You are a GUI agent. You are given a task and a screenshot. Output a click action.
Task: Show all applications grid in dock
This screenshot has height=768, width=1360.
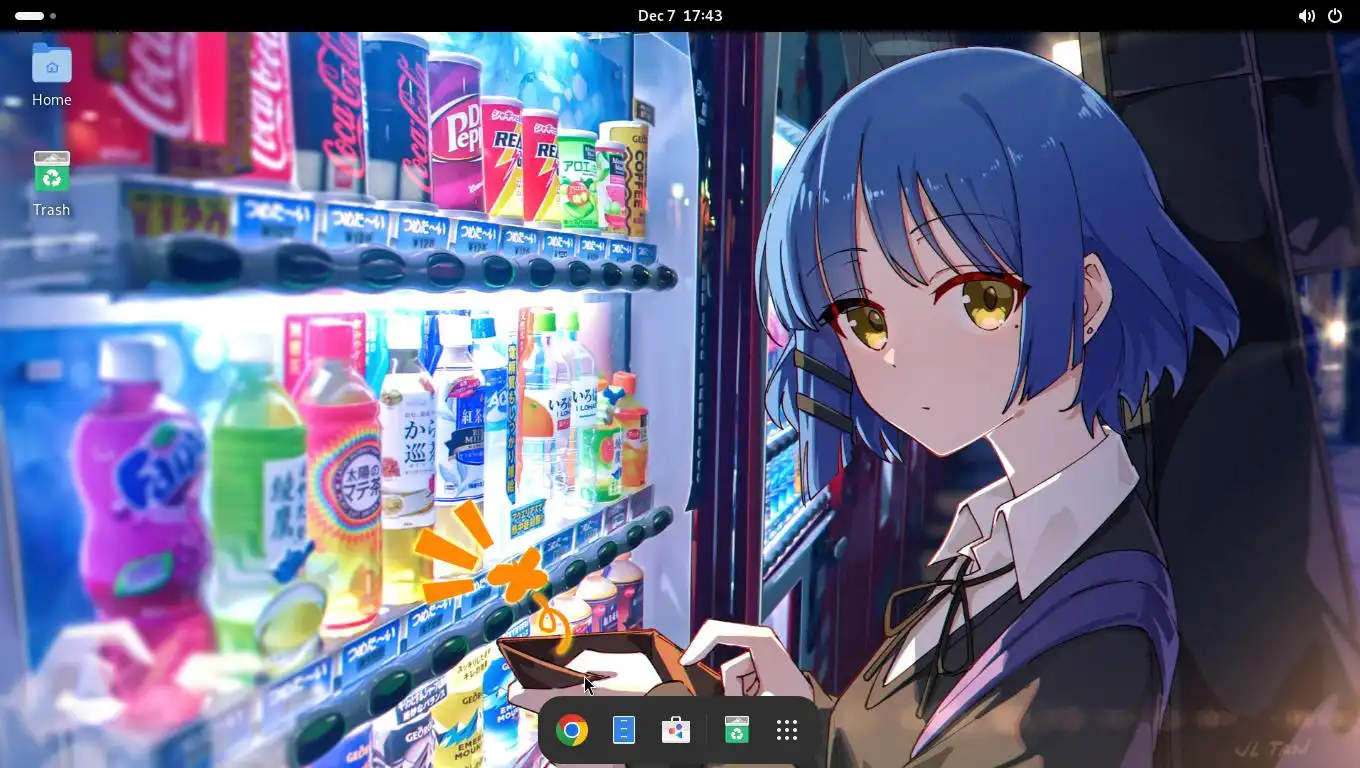tap(787, 731)
